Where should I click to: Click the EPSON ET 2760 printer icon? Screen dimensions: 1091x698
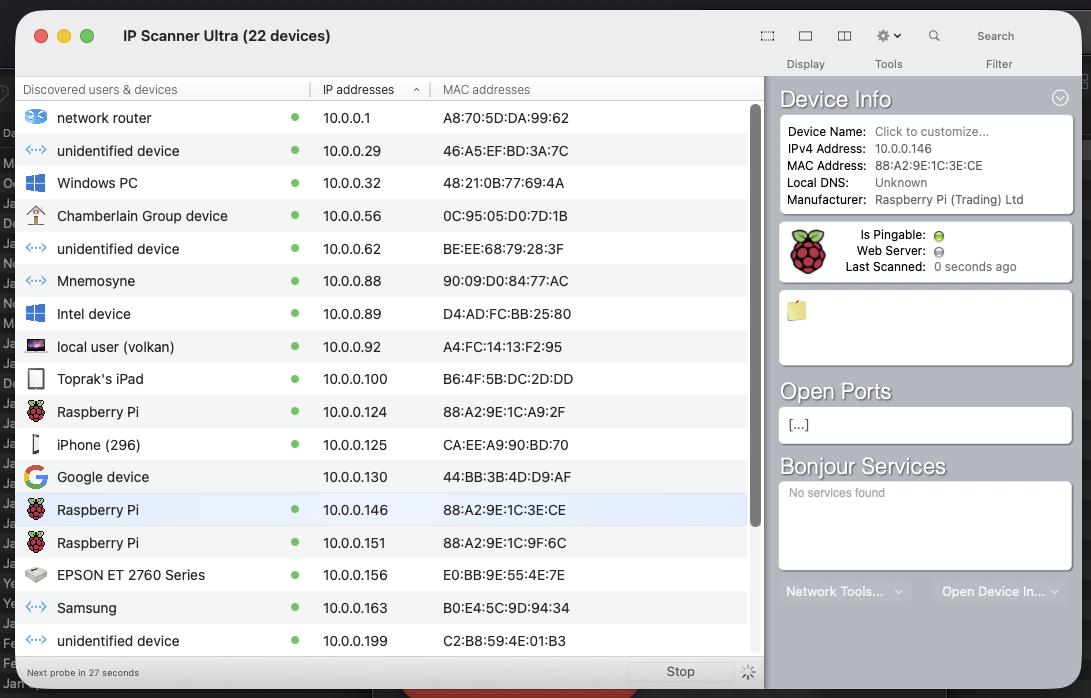pos(35,575)
